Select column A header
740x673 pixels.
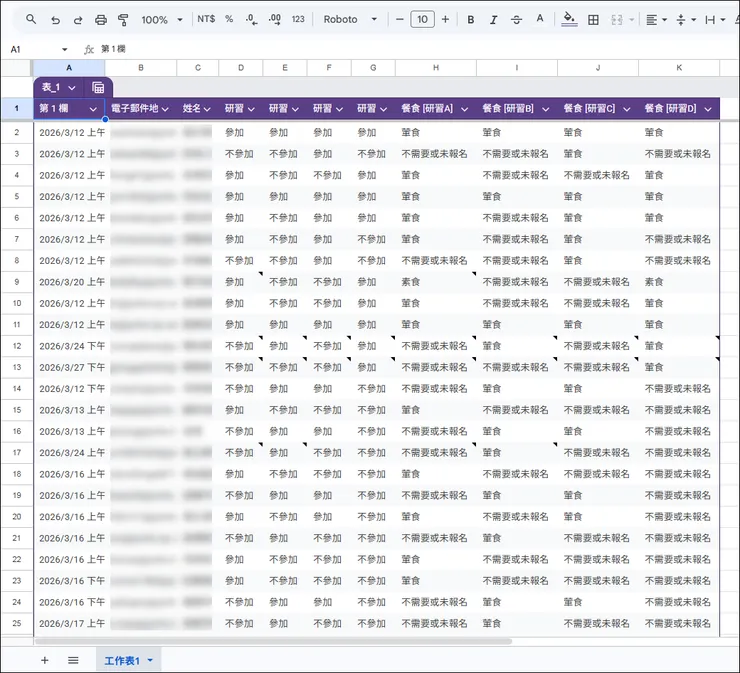coord(69,68)
